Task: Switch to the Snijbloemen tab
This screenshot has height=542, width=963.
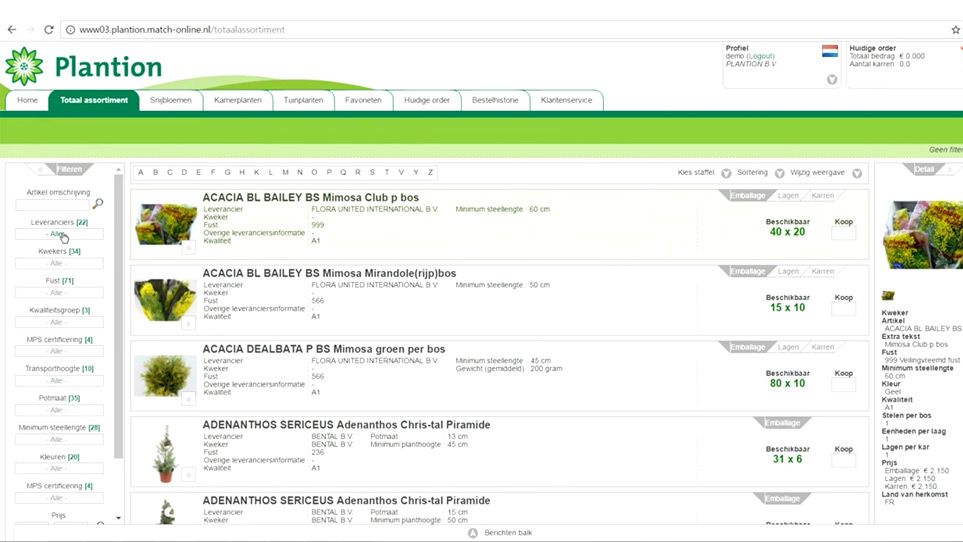Action: 170,100
